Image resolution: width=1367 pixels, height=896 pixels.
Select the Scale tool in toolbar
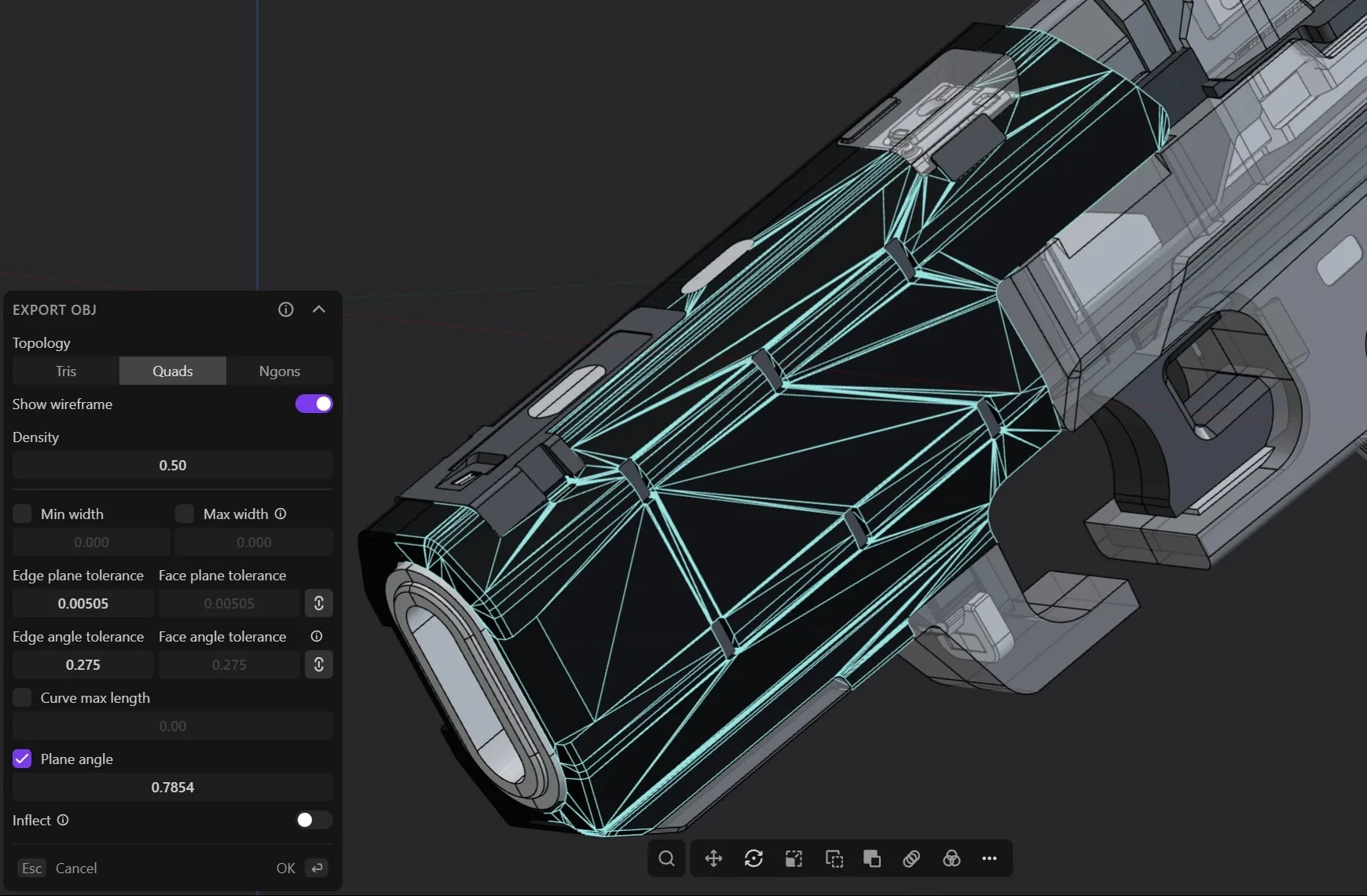pos(793,858)
